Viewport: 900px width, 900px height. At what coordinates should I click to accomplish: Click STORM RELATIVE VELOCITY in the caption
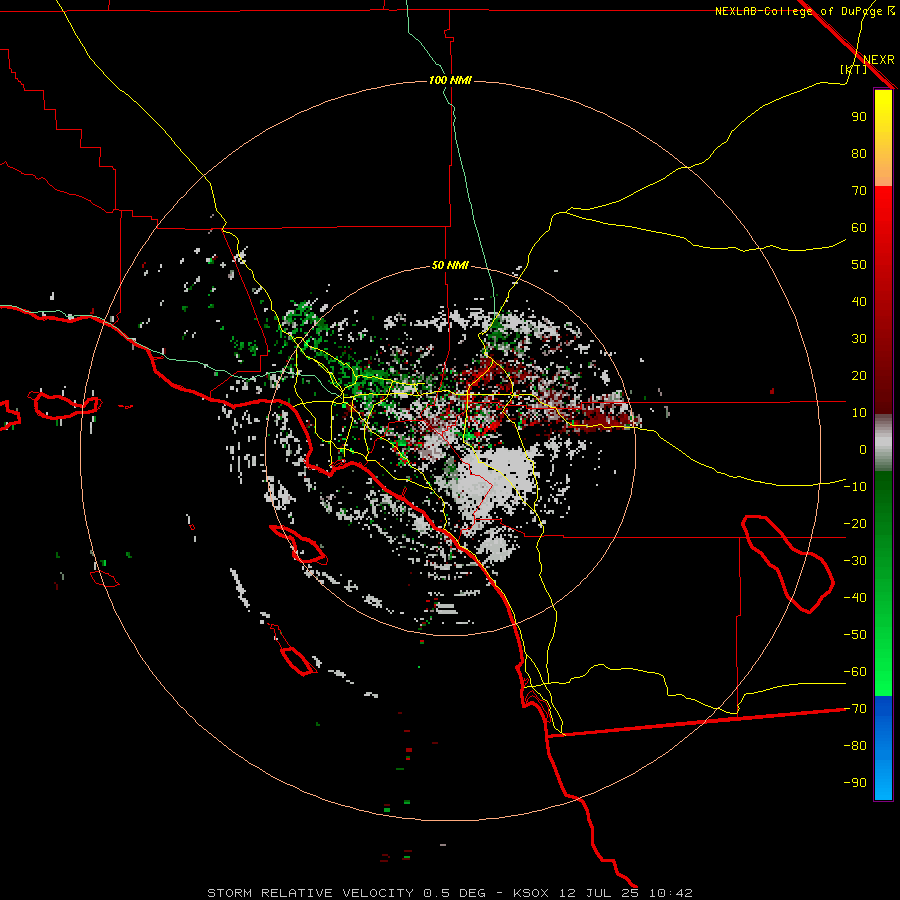(310, 893)
